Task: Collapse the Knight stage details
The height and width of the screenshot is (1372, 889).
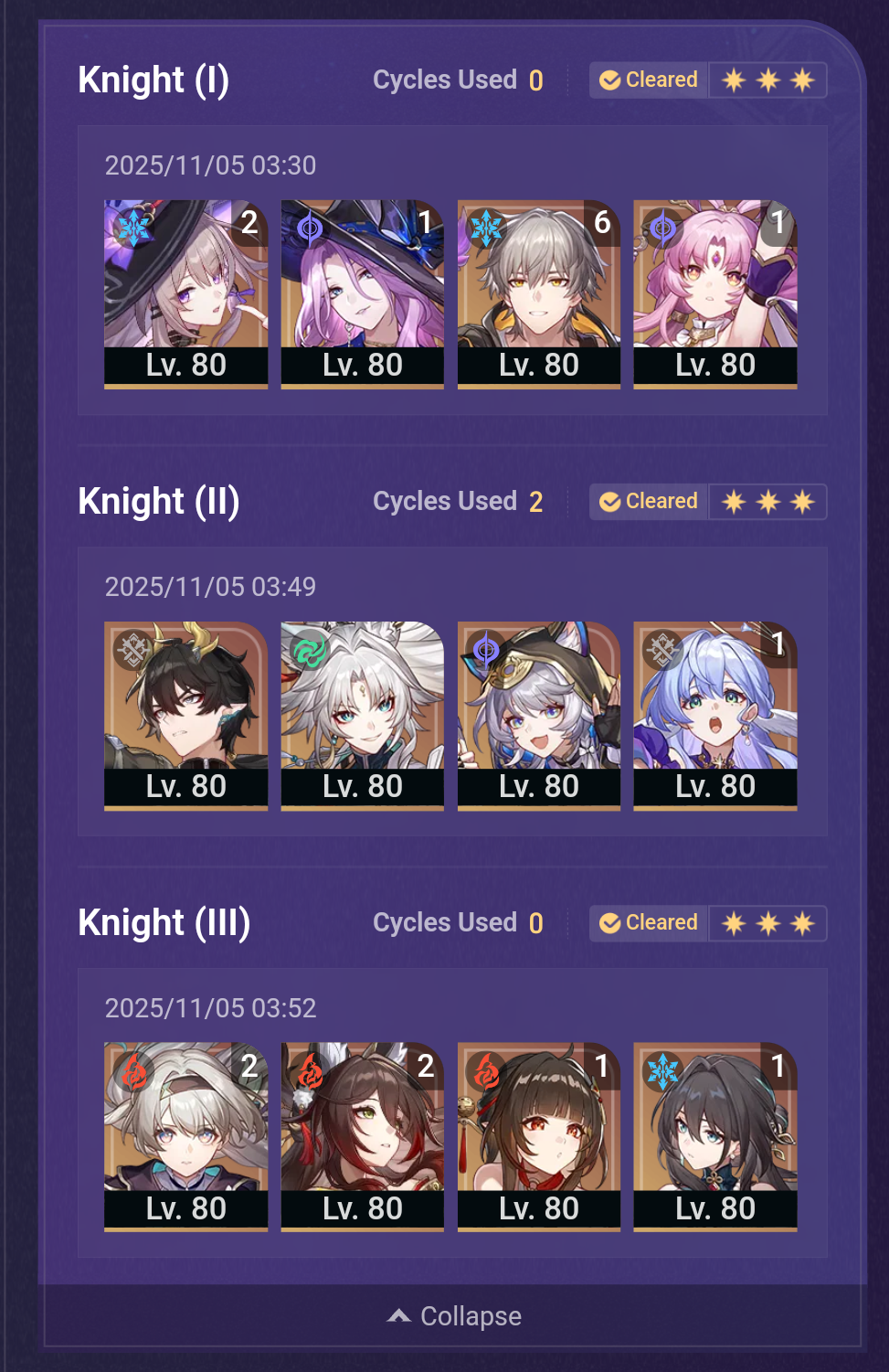Action: tap(453, 1316)
